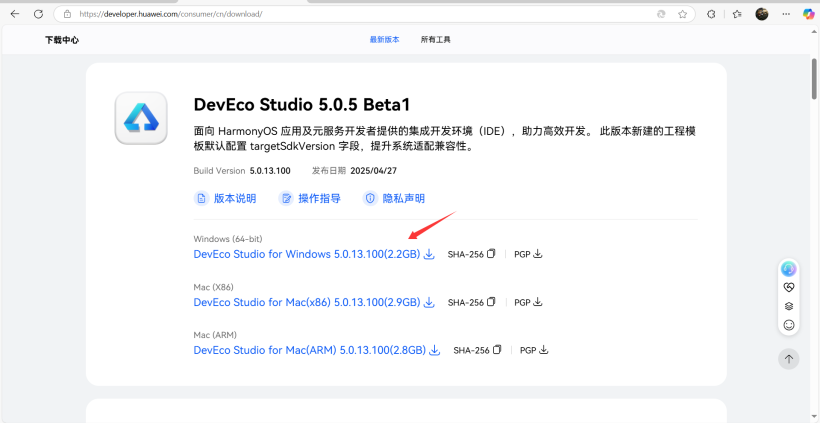This screenshot has height=423, width=820.
Task: Click the Mac (ARM) label
Action: (215, 335)
